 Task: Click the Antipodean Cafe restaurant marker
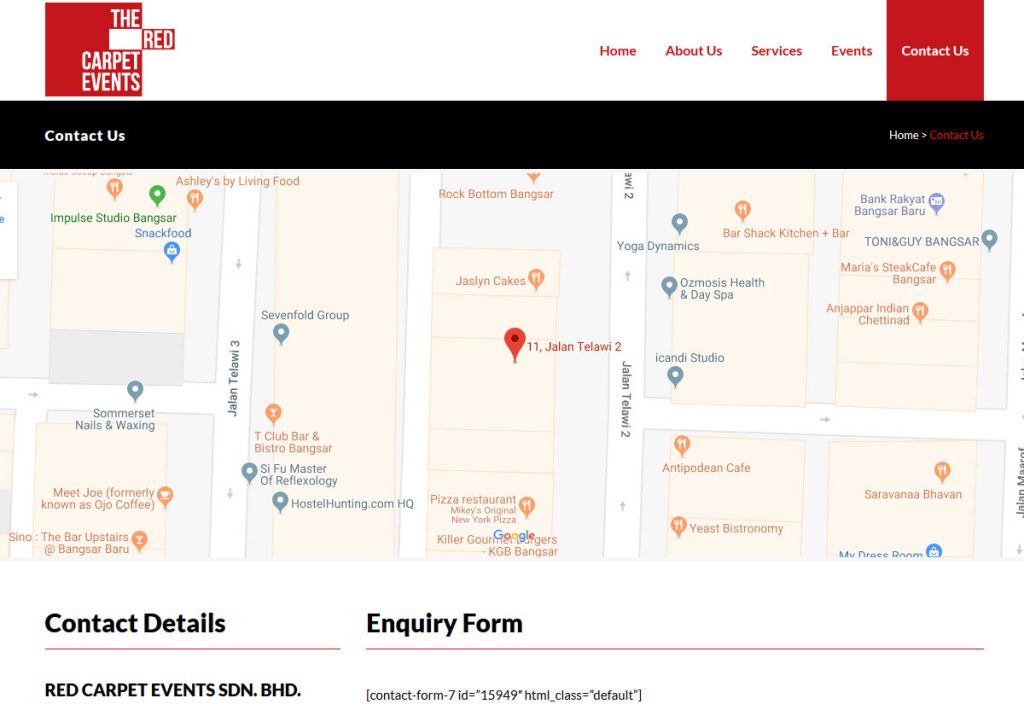682,445
